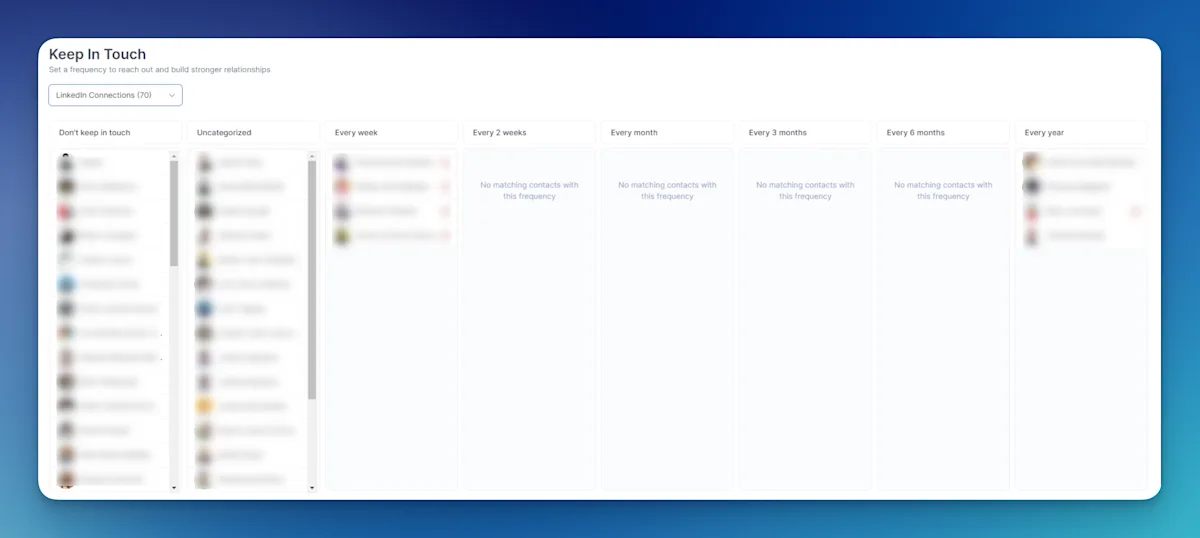
Task: Select the Every 2 weeks column header
Action: coord(530,132)
